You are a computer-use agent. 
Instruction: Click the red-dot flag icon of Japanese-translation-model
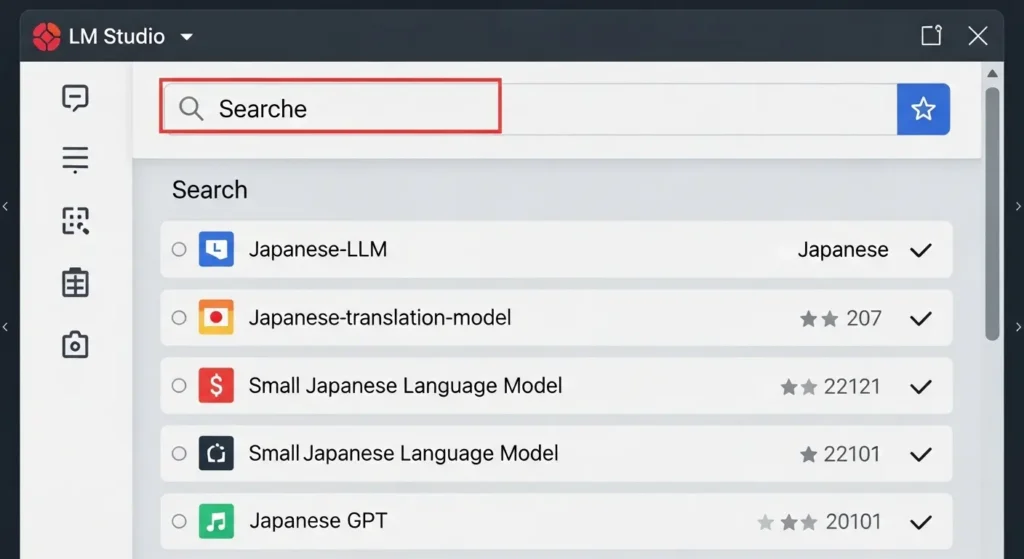point(216,317)
